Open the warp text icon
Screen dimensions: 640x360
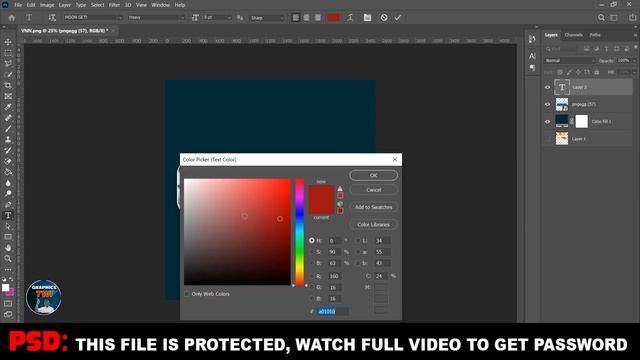click(x=350, y=18)
